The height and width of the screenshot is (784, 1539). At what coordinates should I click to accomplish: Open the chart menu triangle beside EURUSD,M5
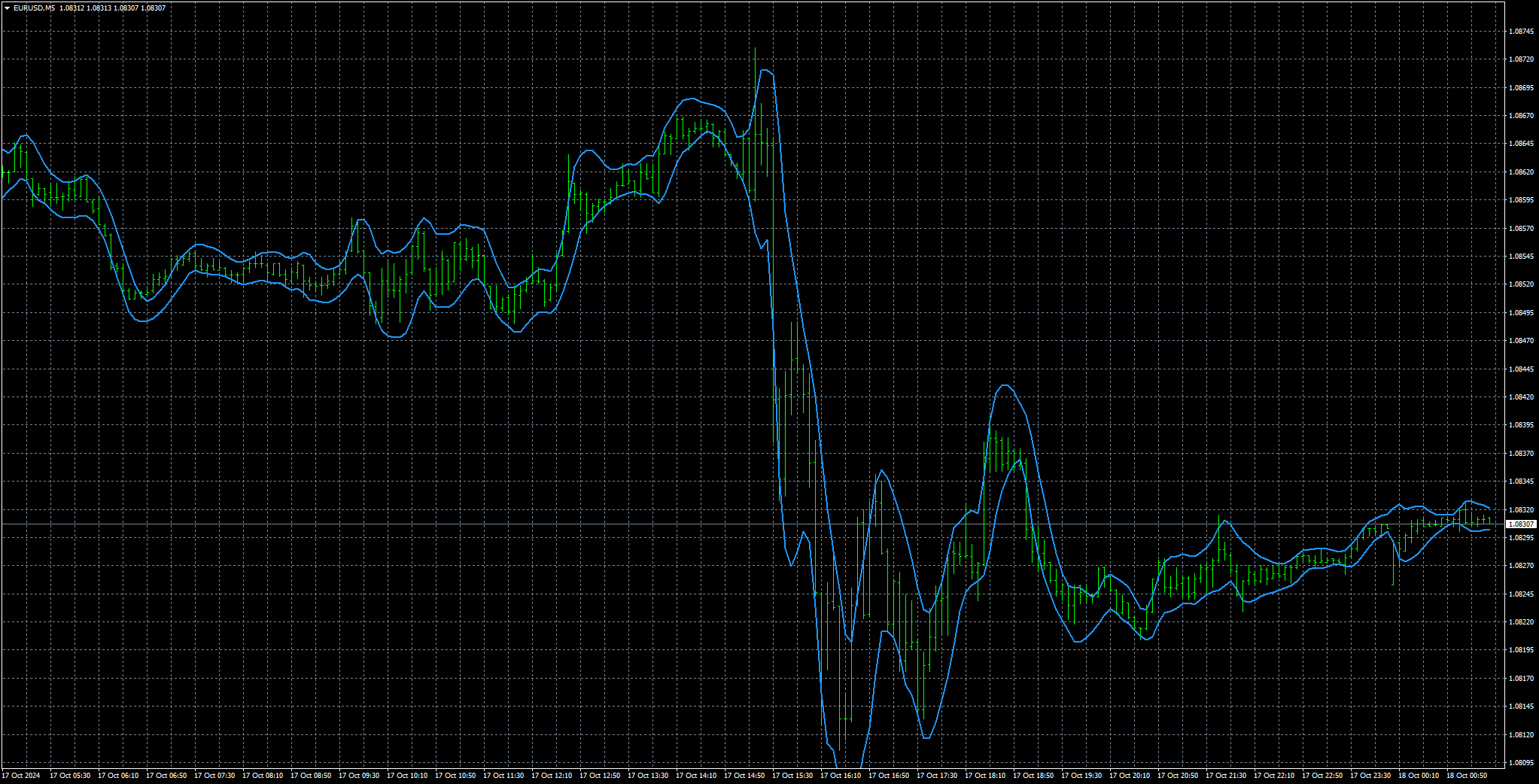point(7,8)
